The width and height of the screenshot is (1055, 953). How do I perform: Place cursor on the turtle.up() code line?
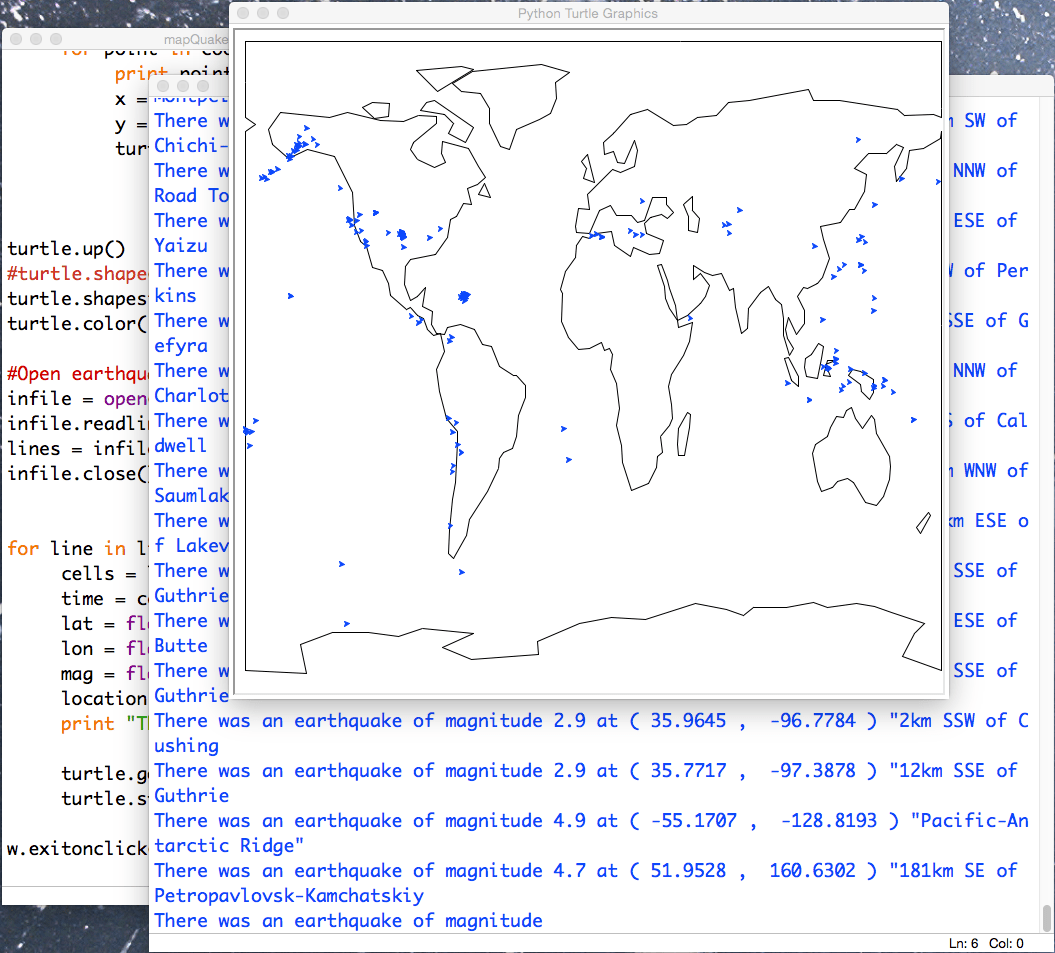[x=67, y=249]
